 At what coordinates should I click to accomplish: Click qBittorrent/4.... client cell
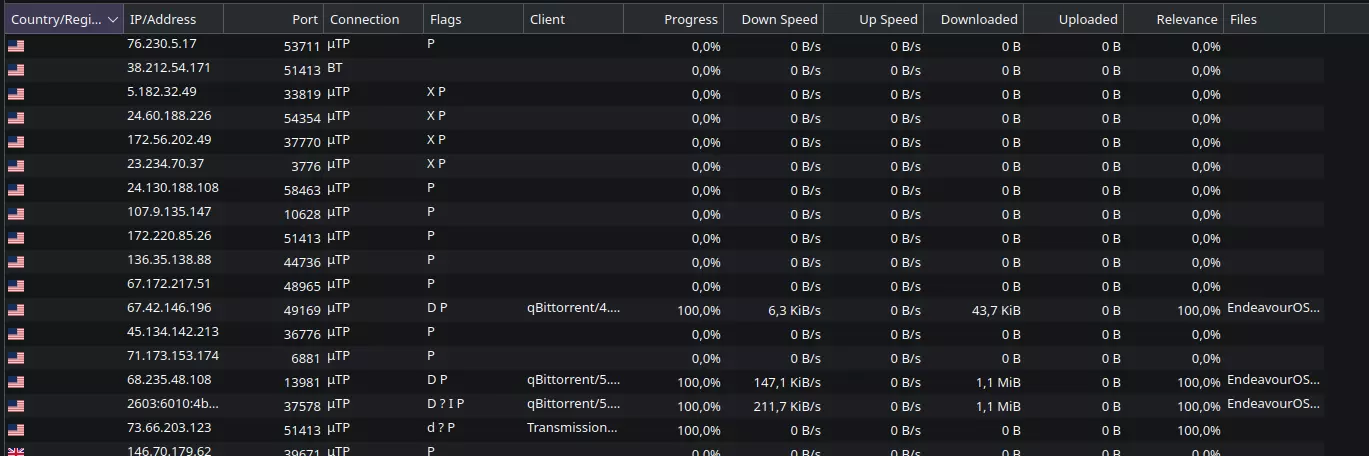[x=574, y=308]
